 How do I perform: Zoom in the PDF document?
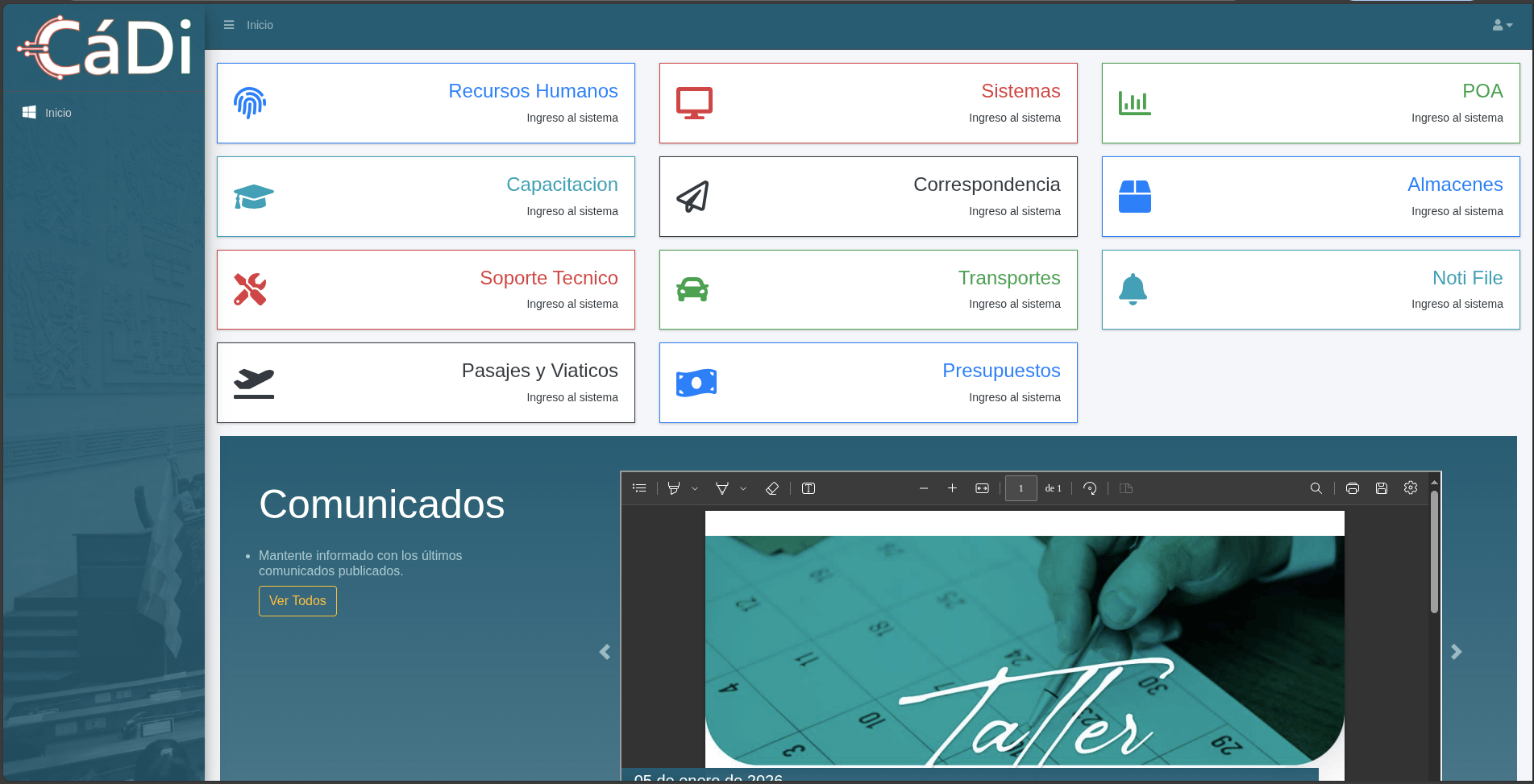pos(952,488)
